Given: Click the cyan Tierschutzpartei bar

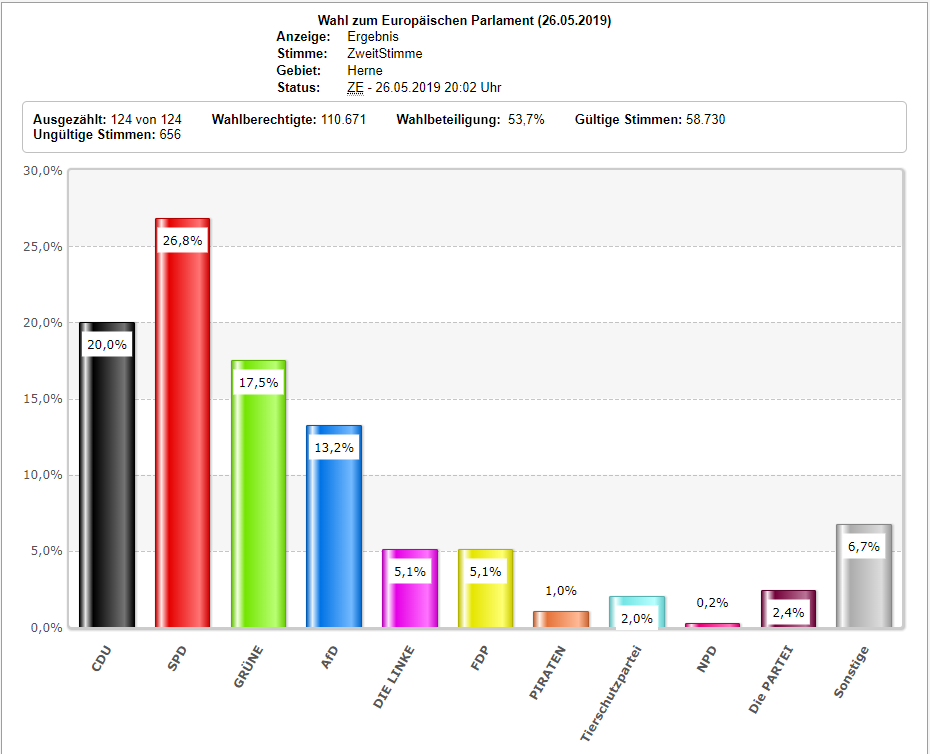Looking at the screenshot, I should (637, 612).
